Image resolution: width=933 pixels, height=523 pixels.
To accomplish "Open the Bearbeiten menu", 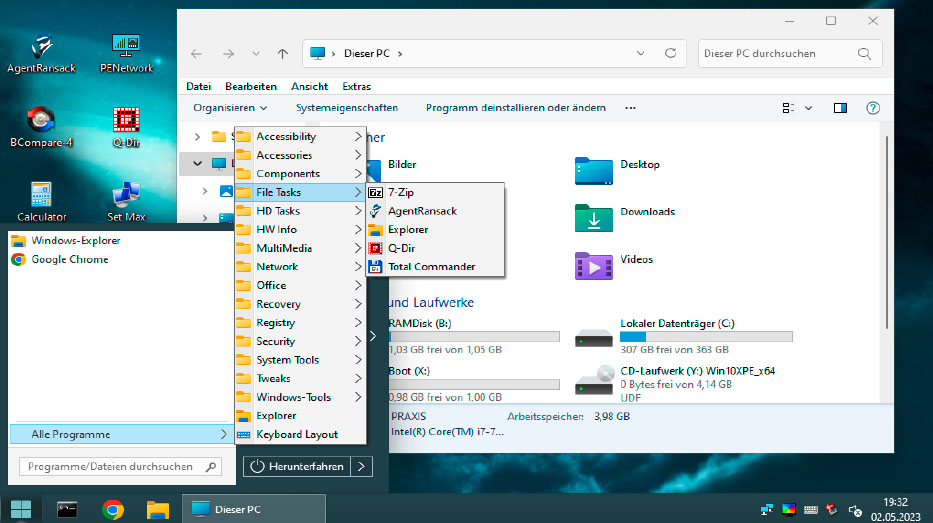I will (x=251, y=86).
